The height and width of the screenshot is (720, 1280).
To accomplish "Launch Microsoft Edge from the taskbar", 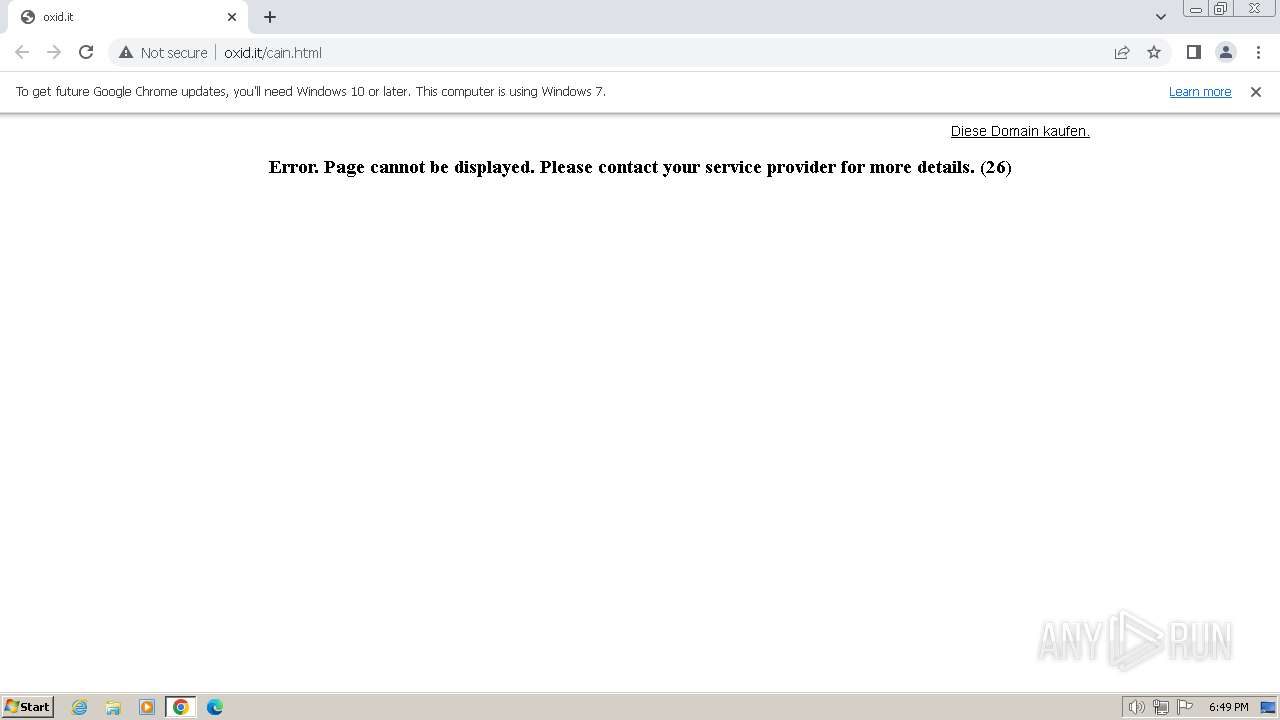I will (215, 707).
